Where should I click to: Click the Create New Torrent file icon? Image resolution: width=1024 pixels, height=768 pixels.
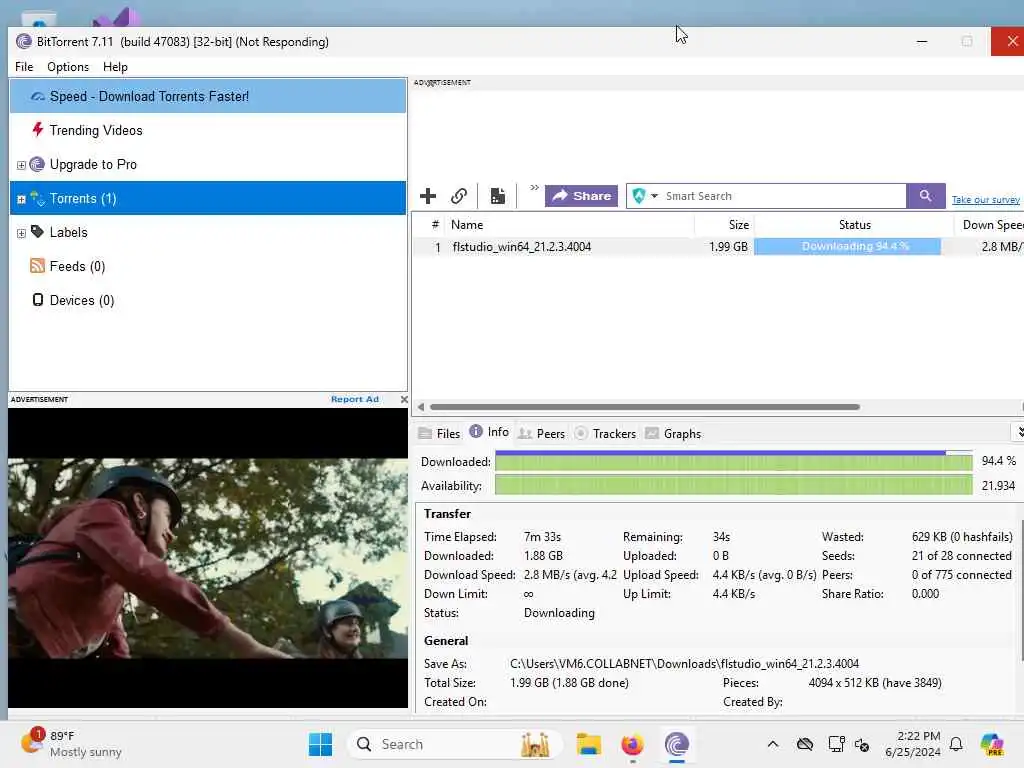coord(498,196)
